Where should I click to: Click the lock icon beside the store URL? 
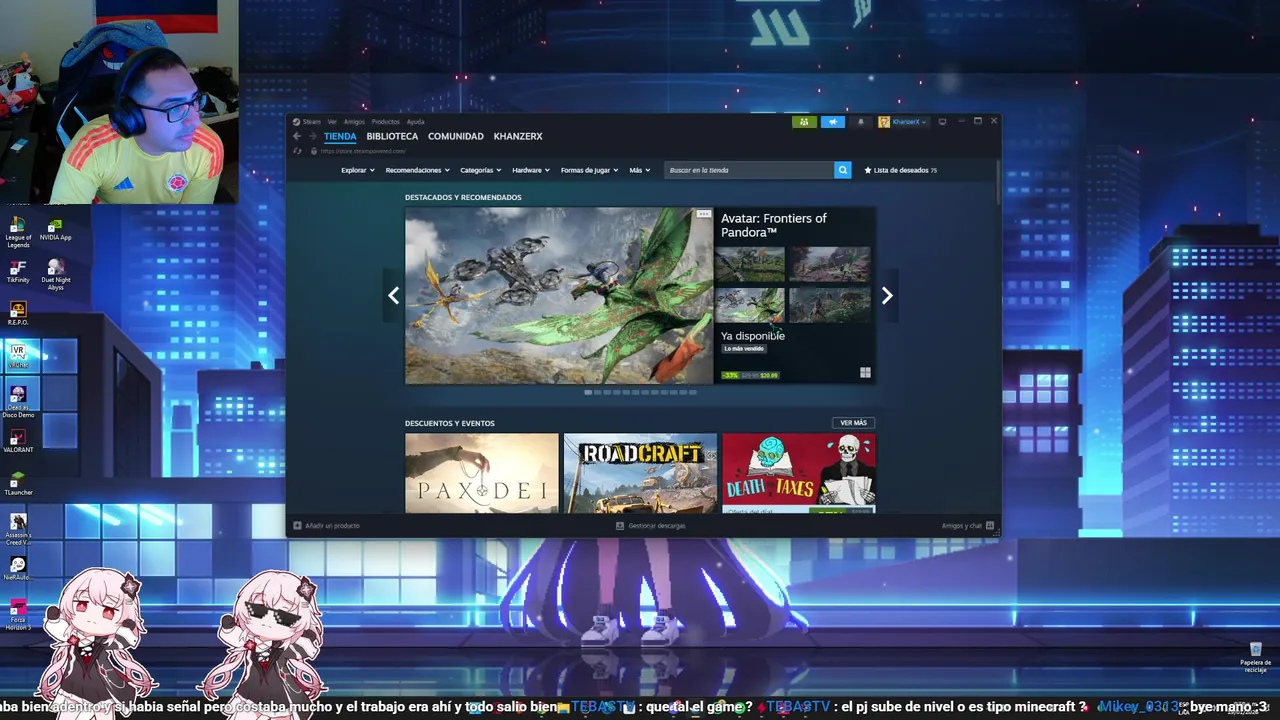(x=314, y=151)
